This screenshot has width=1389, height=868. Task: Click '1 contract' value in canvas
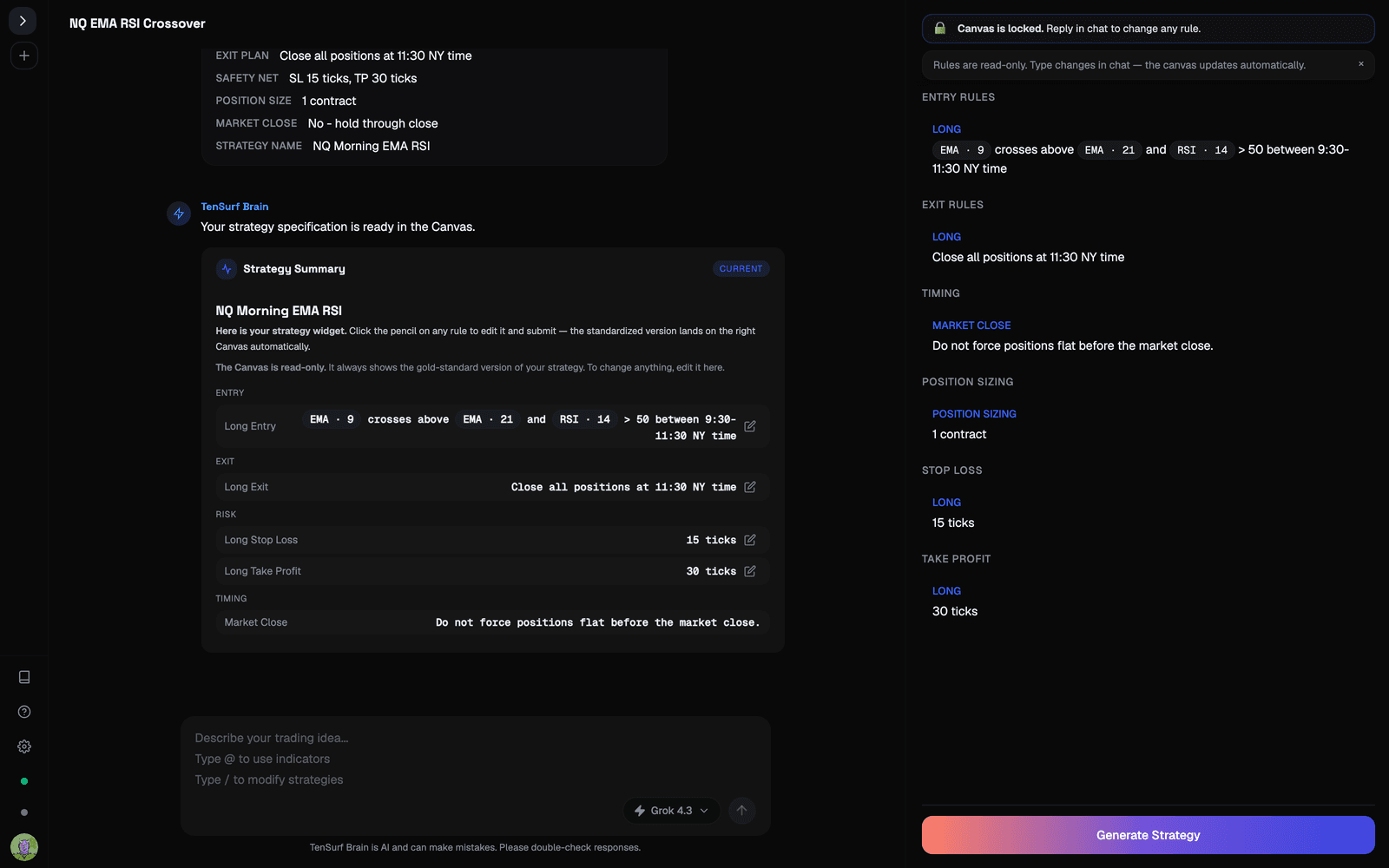pos(959,434)
